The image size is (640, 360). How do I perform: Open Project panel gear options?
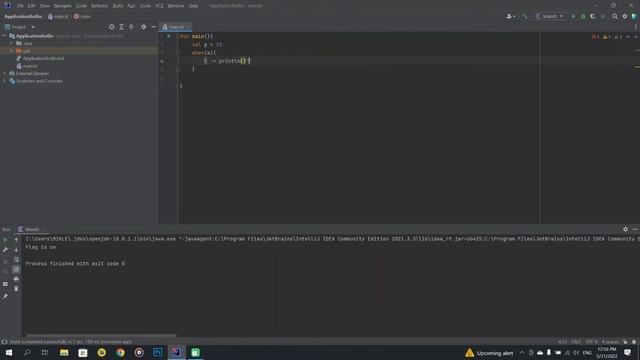tap(144, 27)
